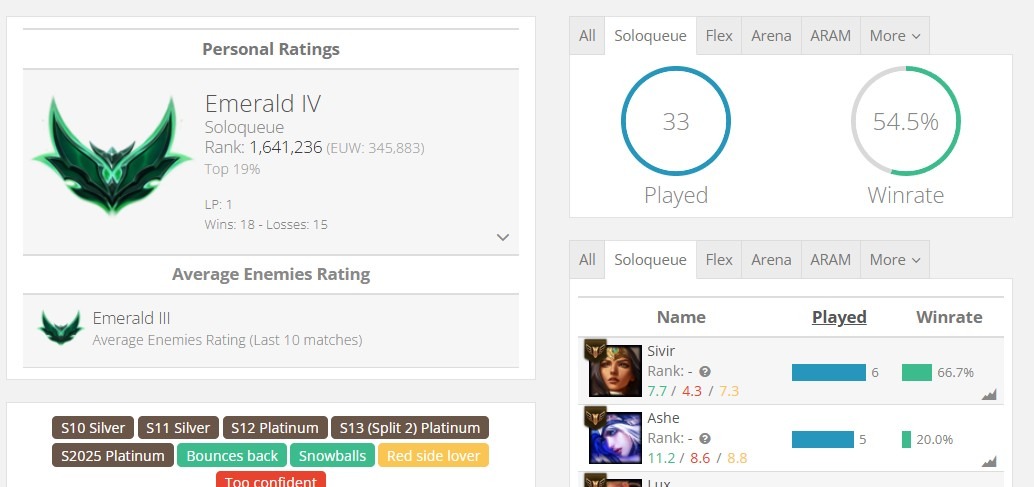Image resolution: width=1034 pixels, height=487 pixels.
Task: Switch to the All tab in the summary panel
Action: 587,36
